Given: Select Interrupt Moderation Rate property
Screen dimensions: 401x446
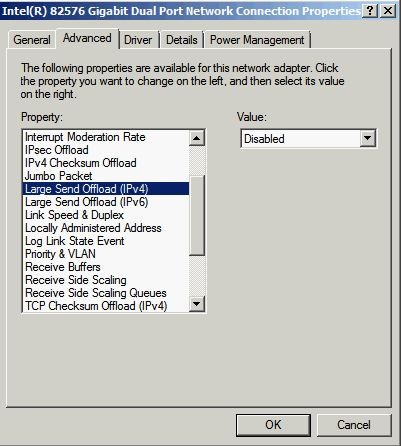Looking at the screenshot, I should point(106,137).
